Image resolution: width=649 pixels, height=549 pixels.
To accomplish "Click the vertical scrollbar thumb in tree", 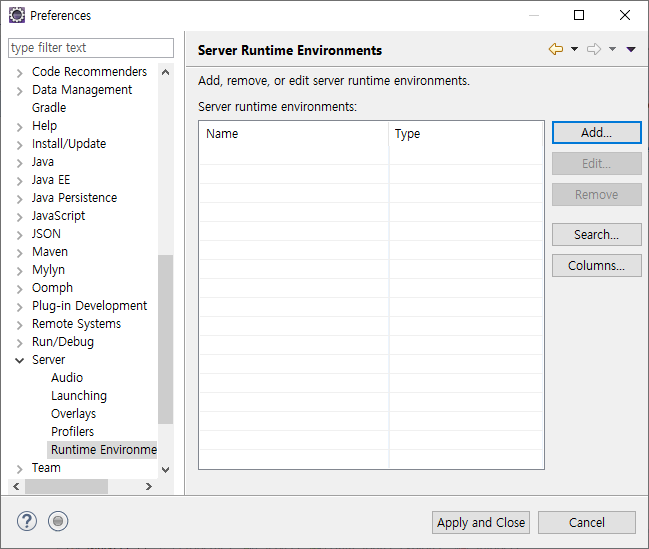I will click(166, 339).
